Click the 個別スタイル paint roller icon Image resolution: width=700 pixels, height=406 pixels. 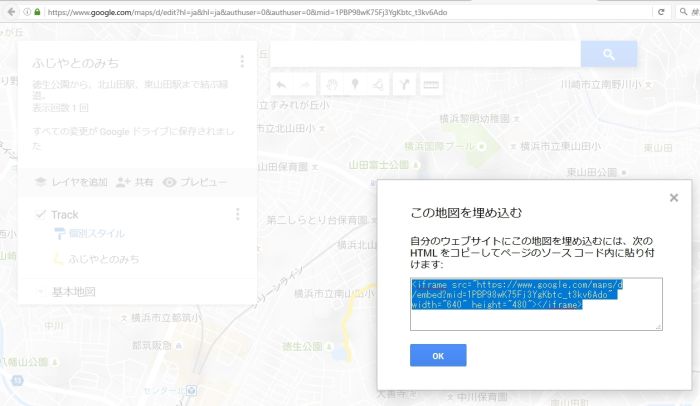pos(59,234)
